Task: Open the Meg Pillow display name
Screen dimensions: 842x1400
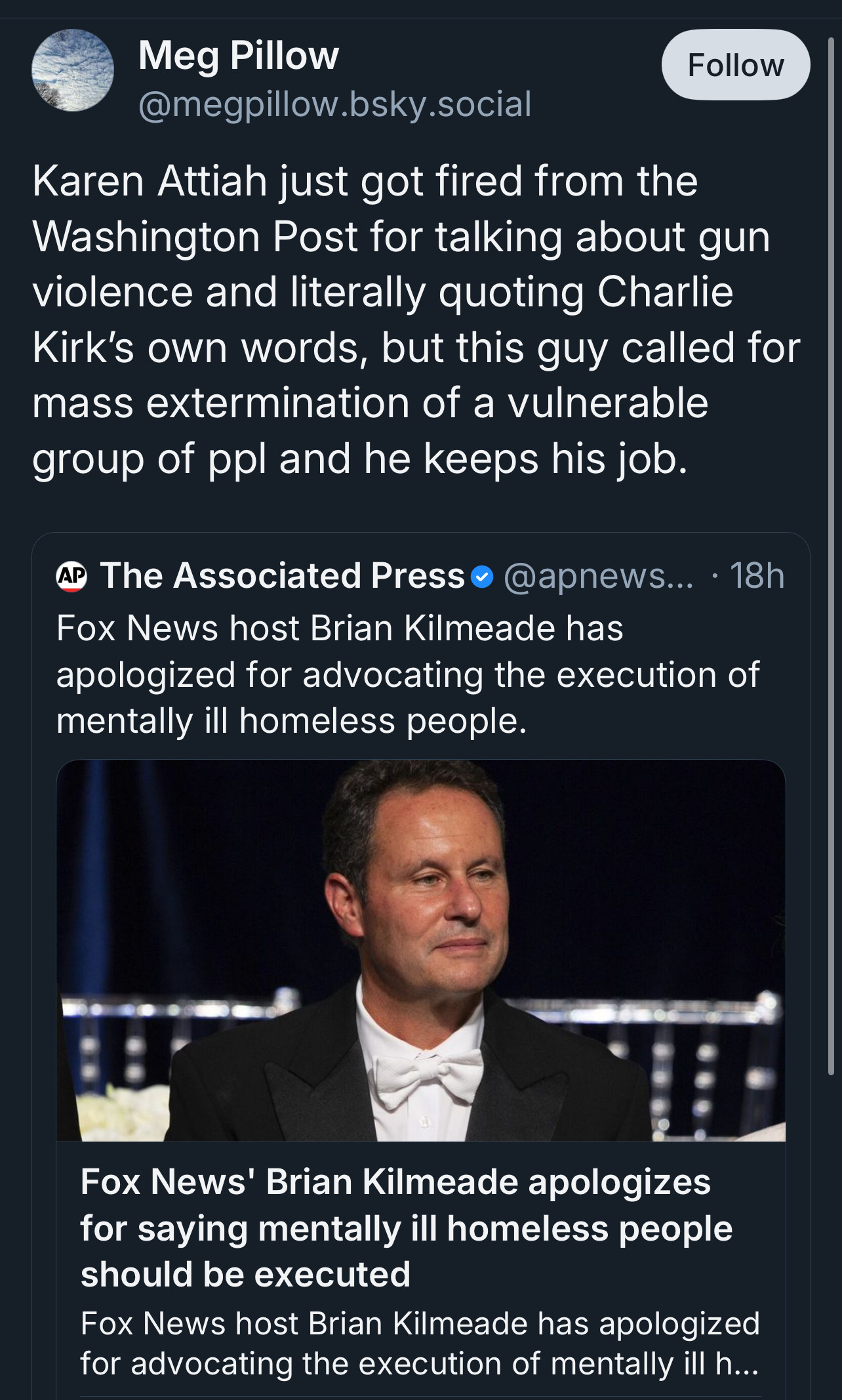Action: [239, 56]
